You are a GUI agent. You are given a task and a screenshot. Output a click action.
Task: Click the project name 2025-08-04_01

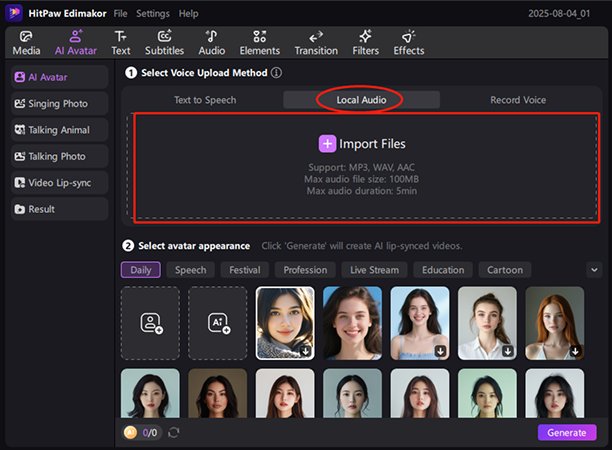(x=559, y=14)
